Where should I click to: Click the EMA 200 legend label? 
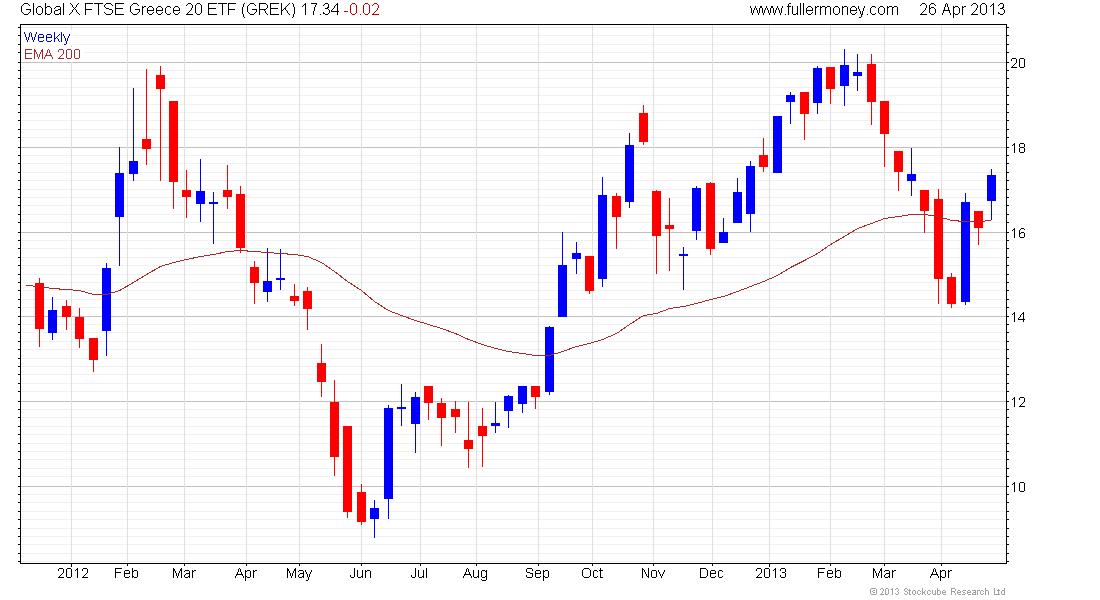[52, 54]
